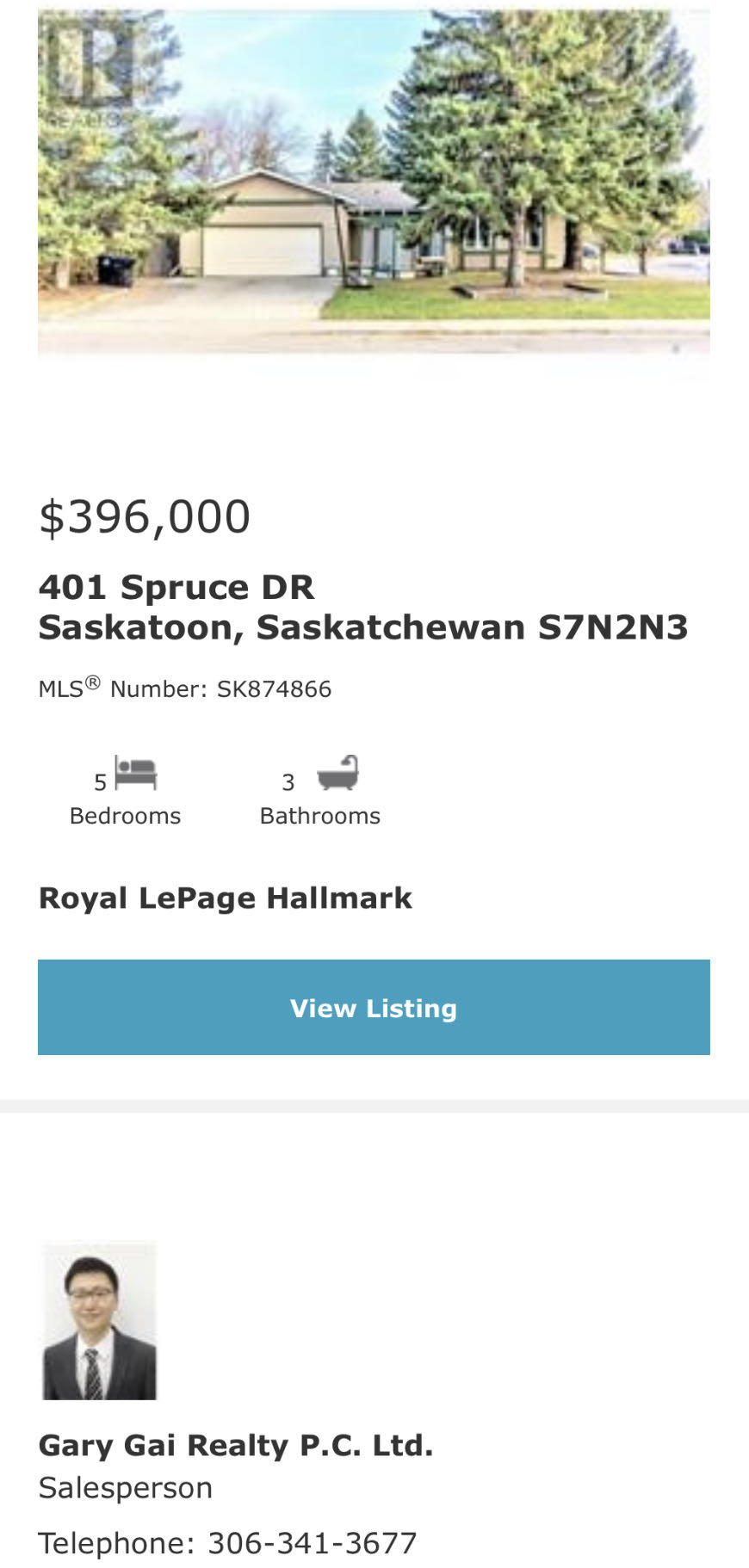Screen dimensions: 749x1568
Task: Click the bed icon next to 5
Action: (136, 773)
